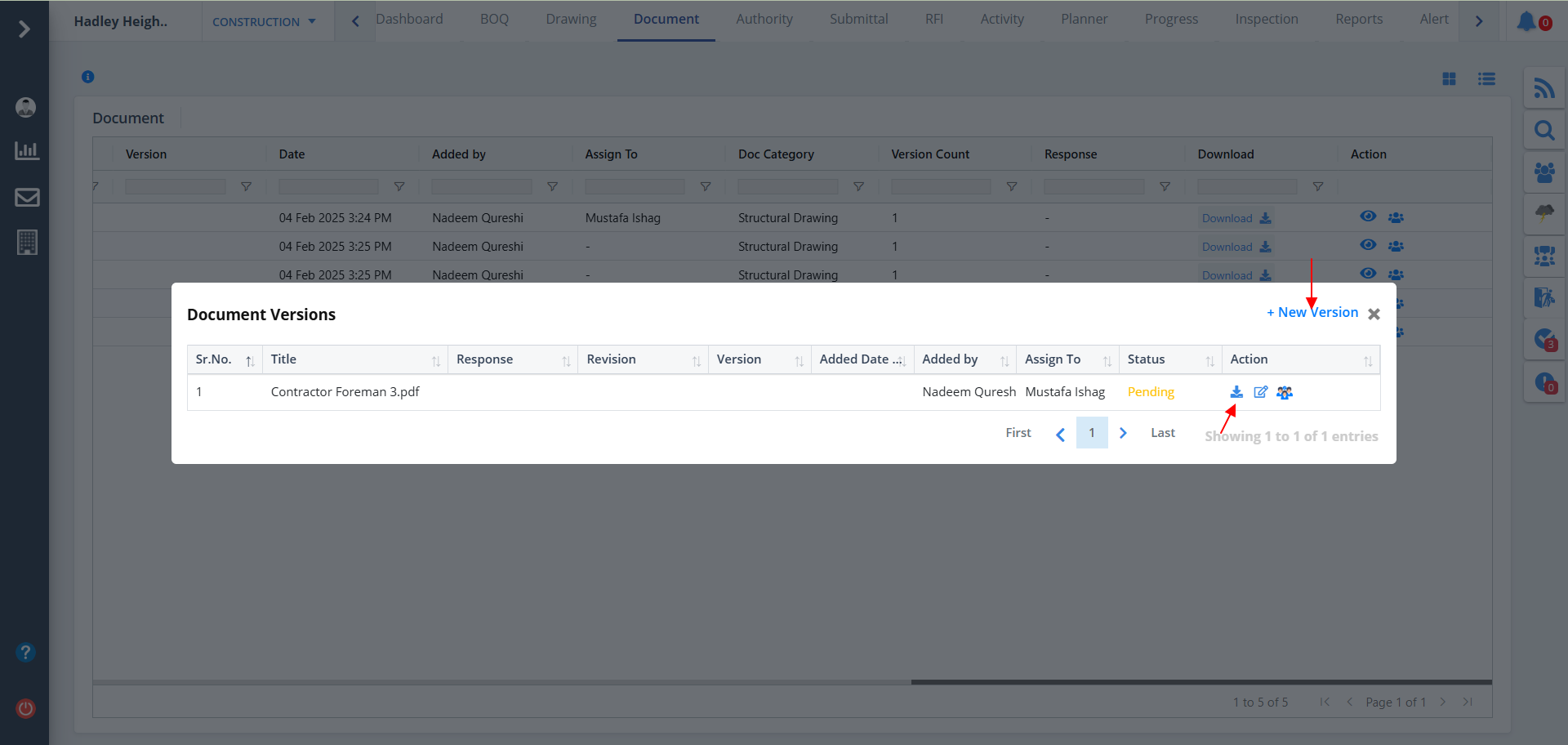
Task: Switch to grid view layout
Action: tap(1449, 79)
